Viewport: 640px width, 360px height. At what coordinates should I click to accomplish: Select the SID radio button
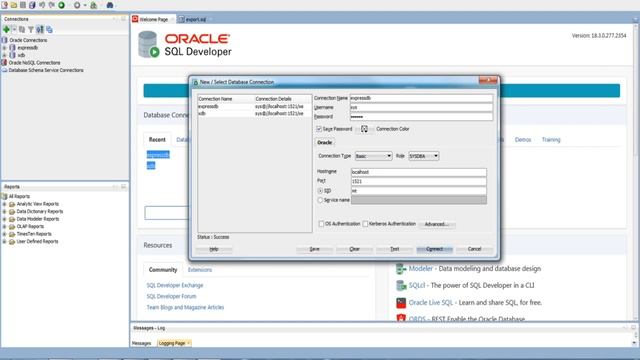point(320,191)
